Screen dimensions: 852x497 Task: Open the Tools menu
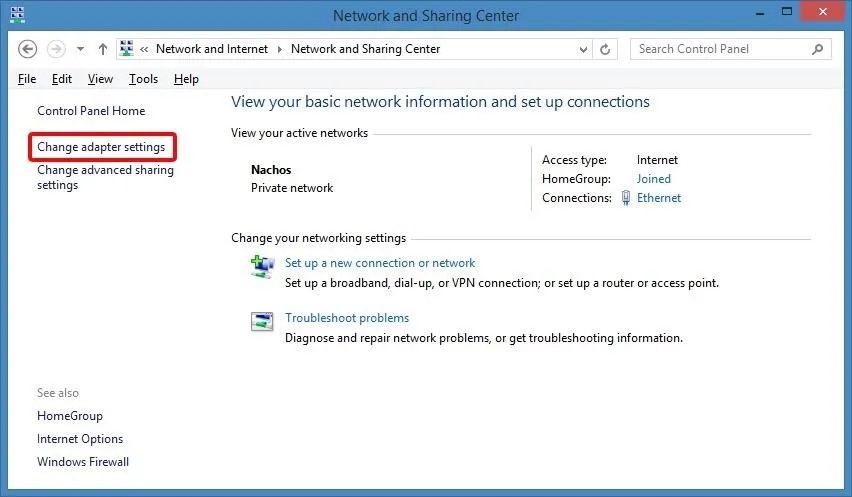(143, 79)
